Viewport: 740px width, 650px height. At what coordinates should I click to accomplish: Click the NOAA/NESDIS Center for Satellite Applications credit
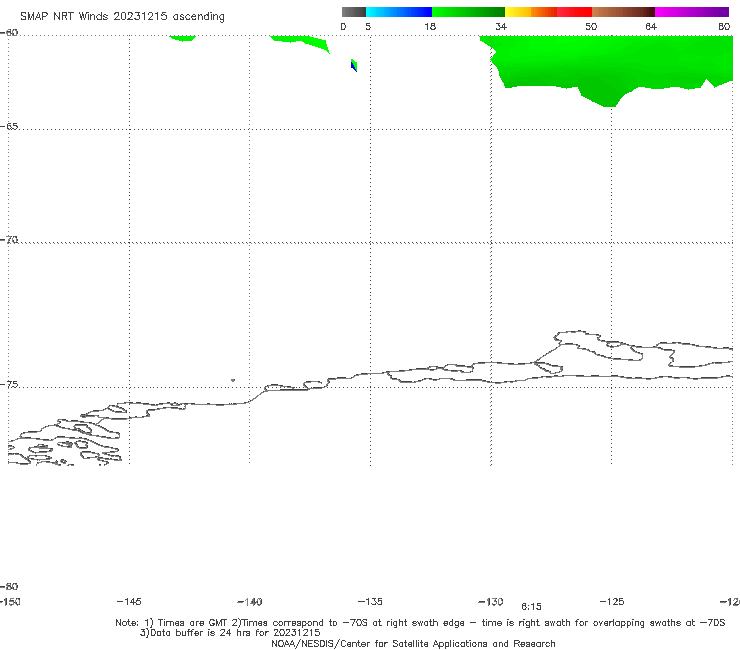(413, 643)
